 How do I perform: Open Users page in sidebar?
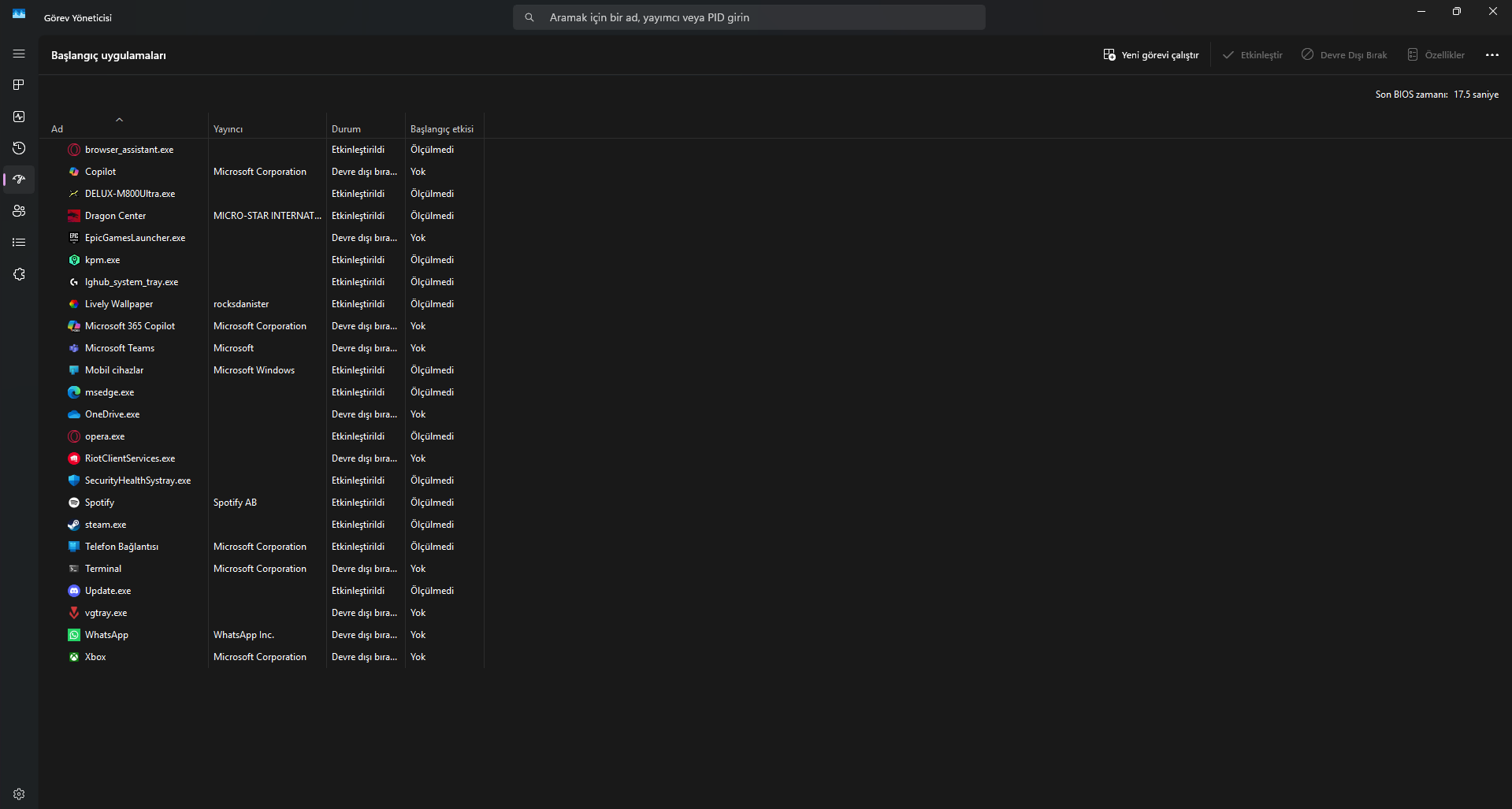[19, 211]
